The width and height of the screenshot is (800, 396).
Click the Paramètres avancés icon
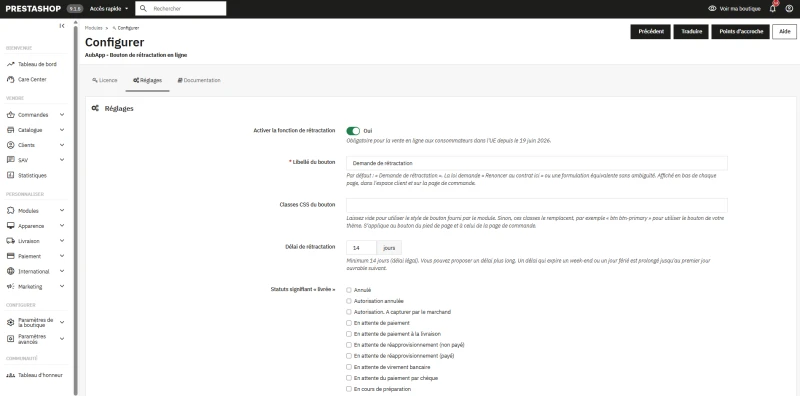[11, 339]
